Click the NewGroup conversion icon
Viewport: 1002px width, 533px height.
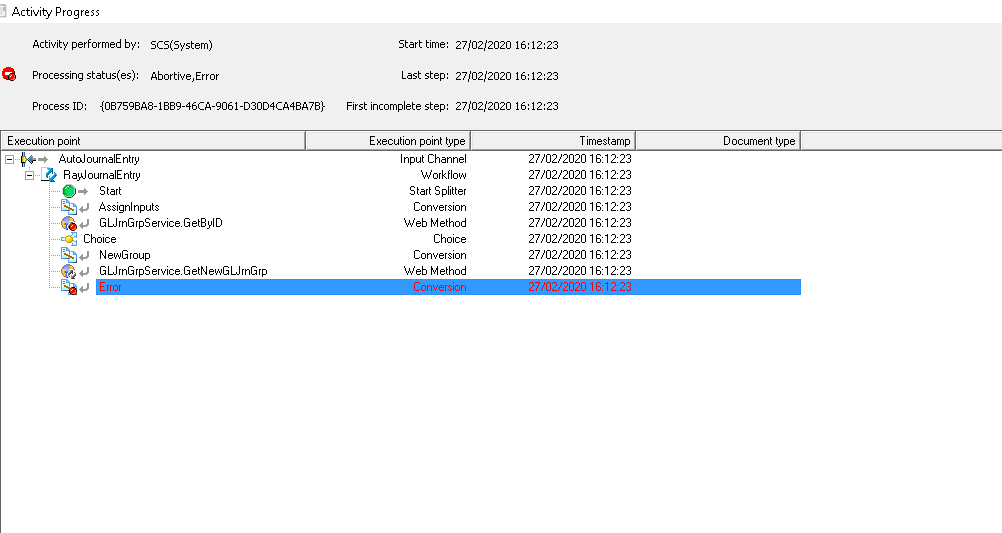69,255
